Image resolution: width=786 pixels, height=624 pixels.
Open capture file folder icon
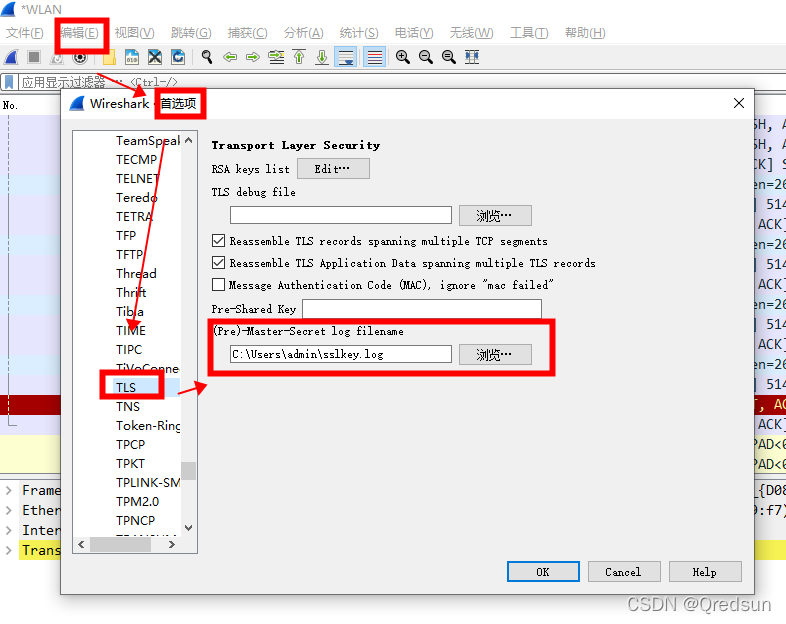109,57
